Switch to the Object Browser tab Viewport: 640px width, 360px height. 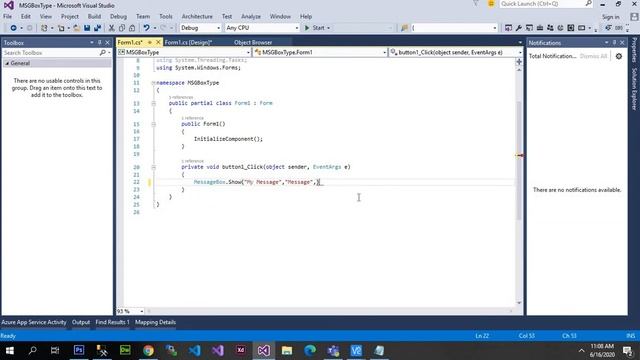click(x=253, y=42)
